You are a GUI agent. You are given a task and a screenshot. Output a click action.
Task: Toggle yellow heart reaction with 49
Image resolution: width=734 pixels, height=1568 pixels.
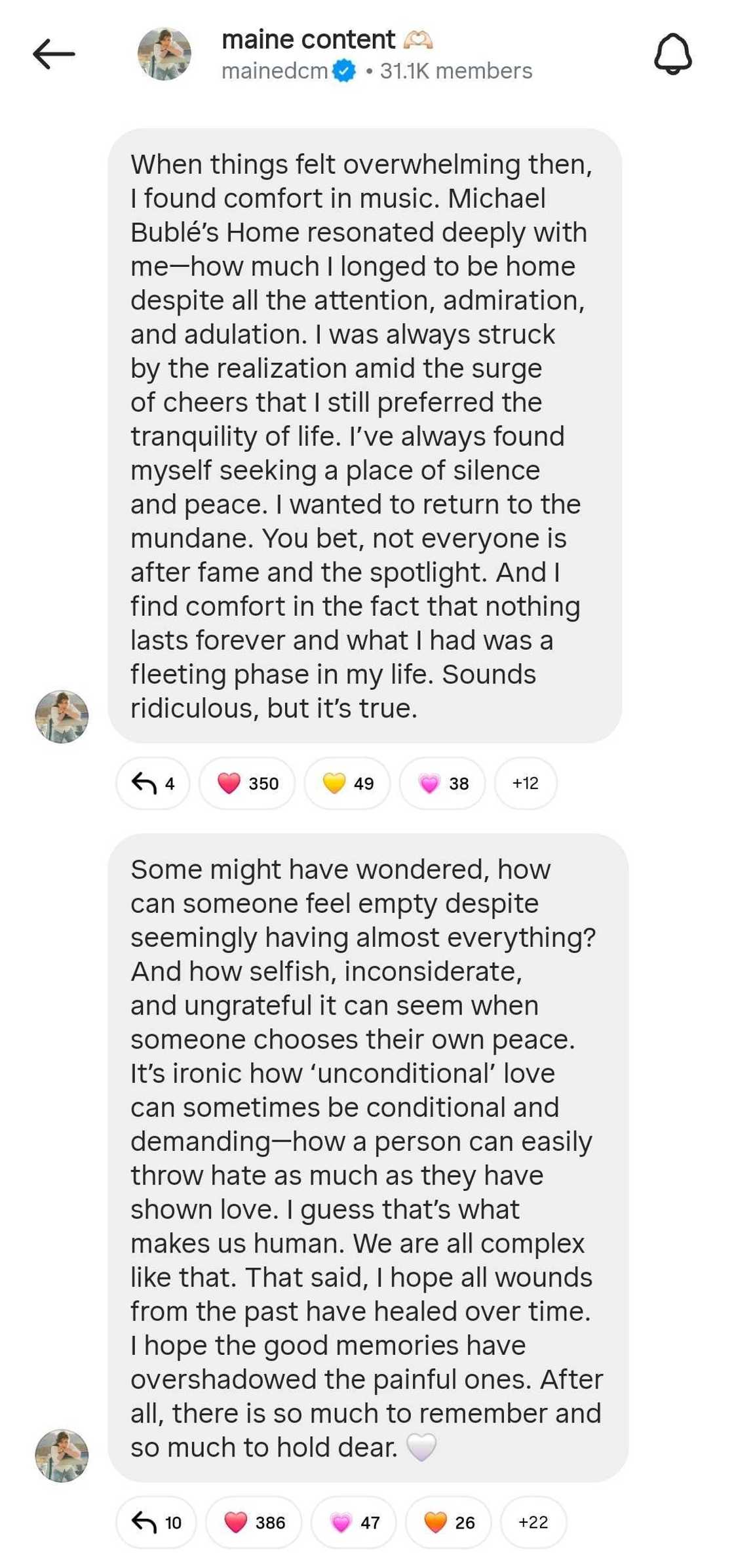point(347,783)
